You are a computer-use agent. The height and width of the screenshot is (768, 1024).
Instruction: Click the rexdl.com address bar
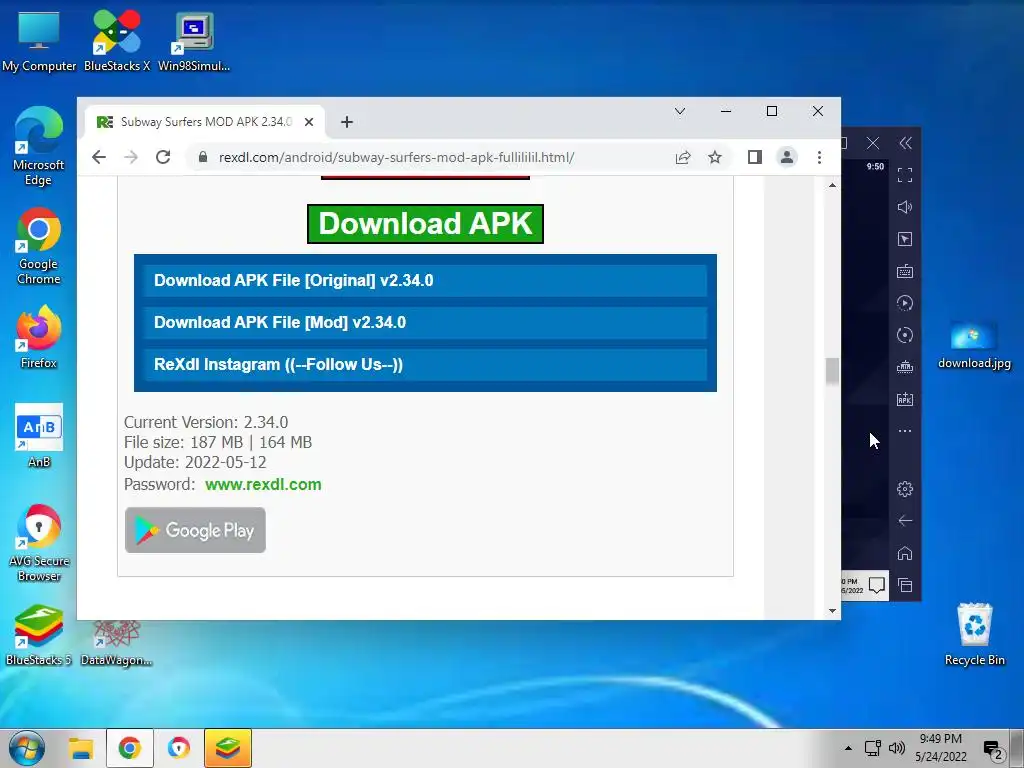pyautogui.click(x=396, y=157)
